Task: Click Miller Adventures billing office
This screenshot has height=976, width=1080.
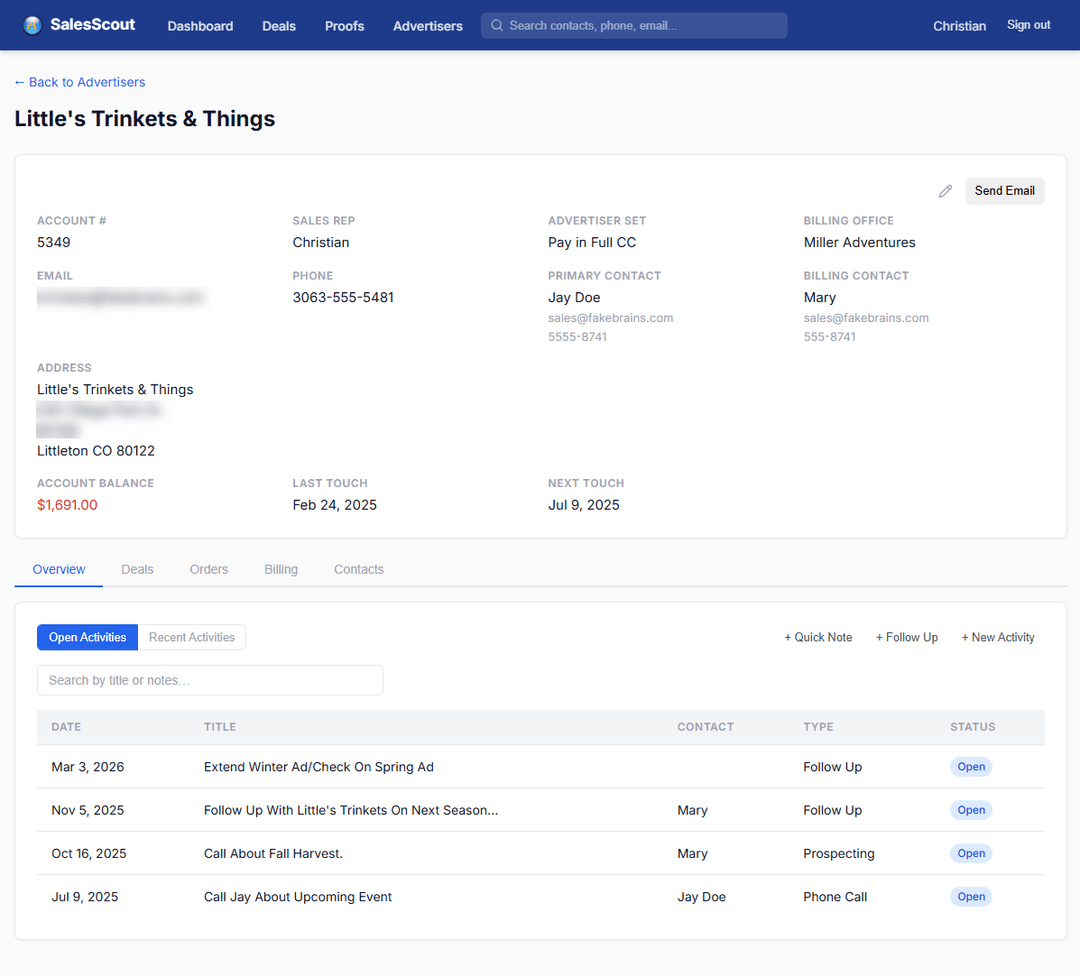Action: point(859,242)
